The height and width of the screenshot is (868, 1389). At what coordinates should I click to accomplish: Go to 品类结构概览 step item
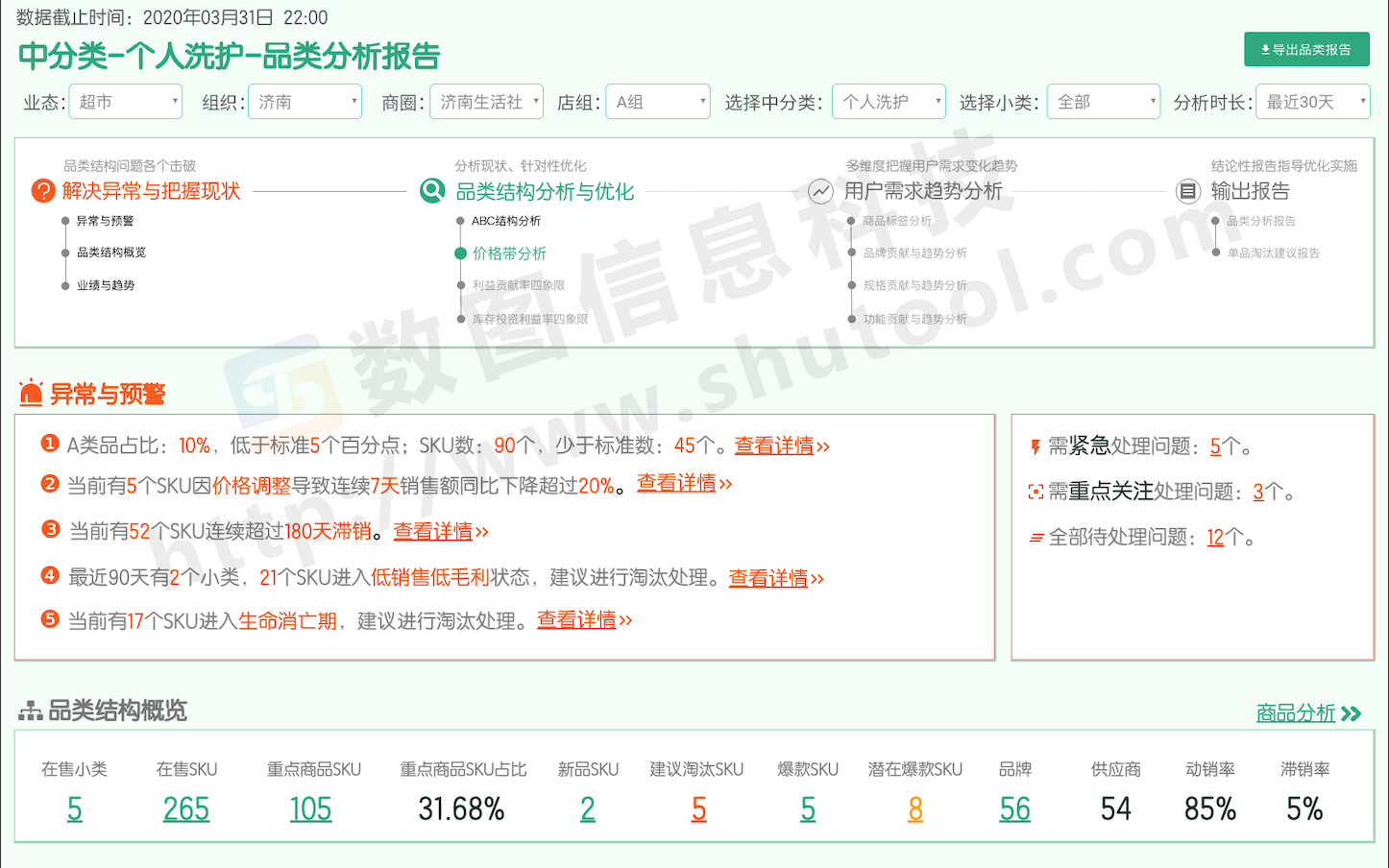click(111, 253)
